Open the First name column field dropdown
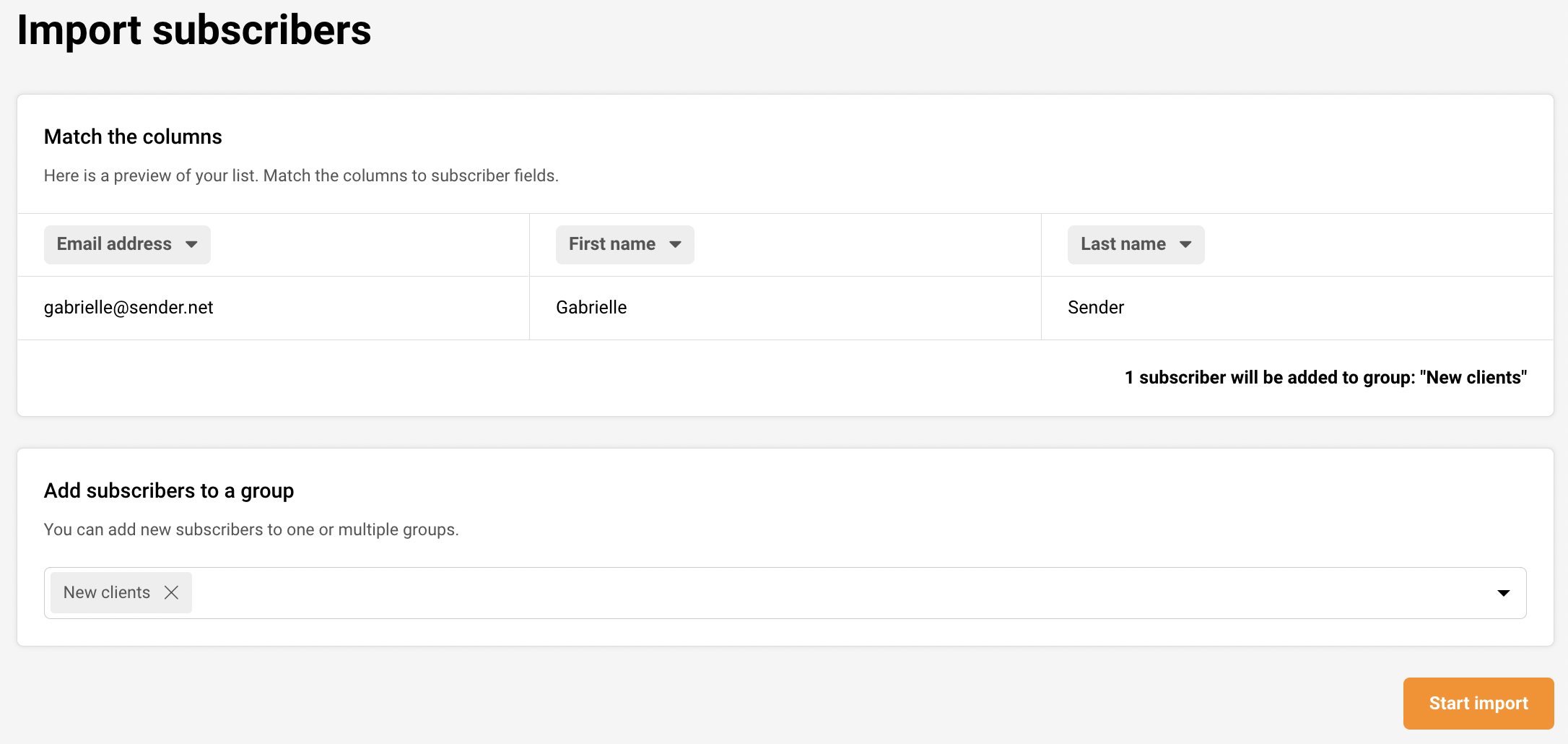 click(x=613, y=244)
